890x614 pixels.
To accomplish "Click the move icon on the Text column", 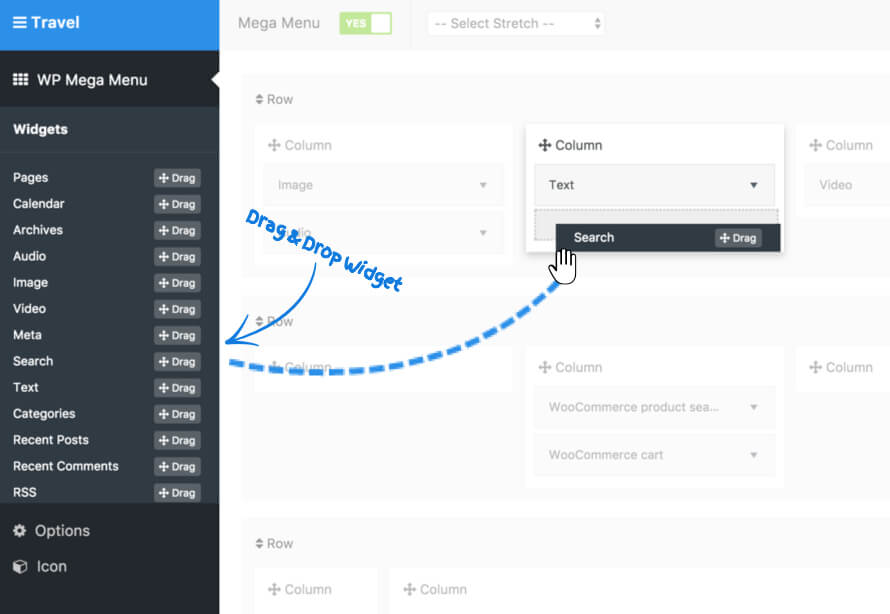I will click(544, 145).
